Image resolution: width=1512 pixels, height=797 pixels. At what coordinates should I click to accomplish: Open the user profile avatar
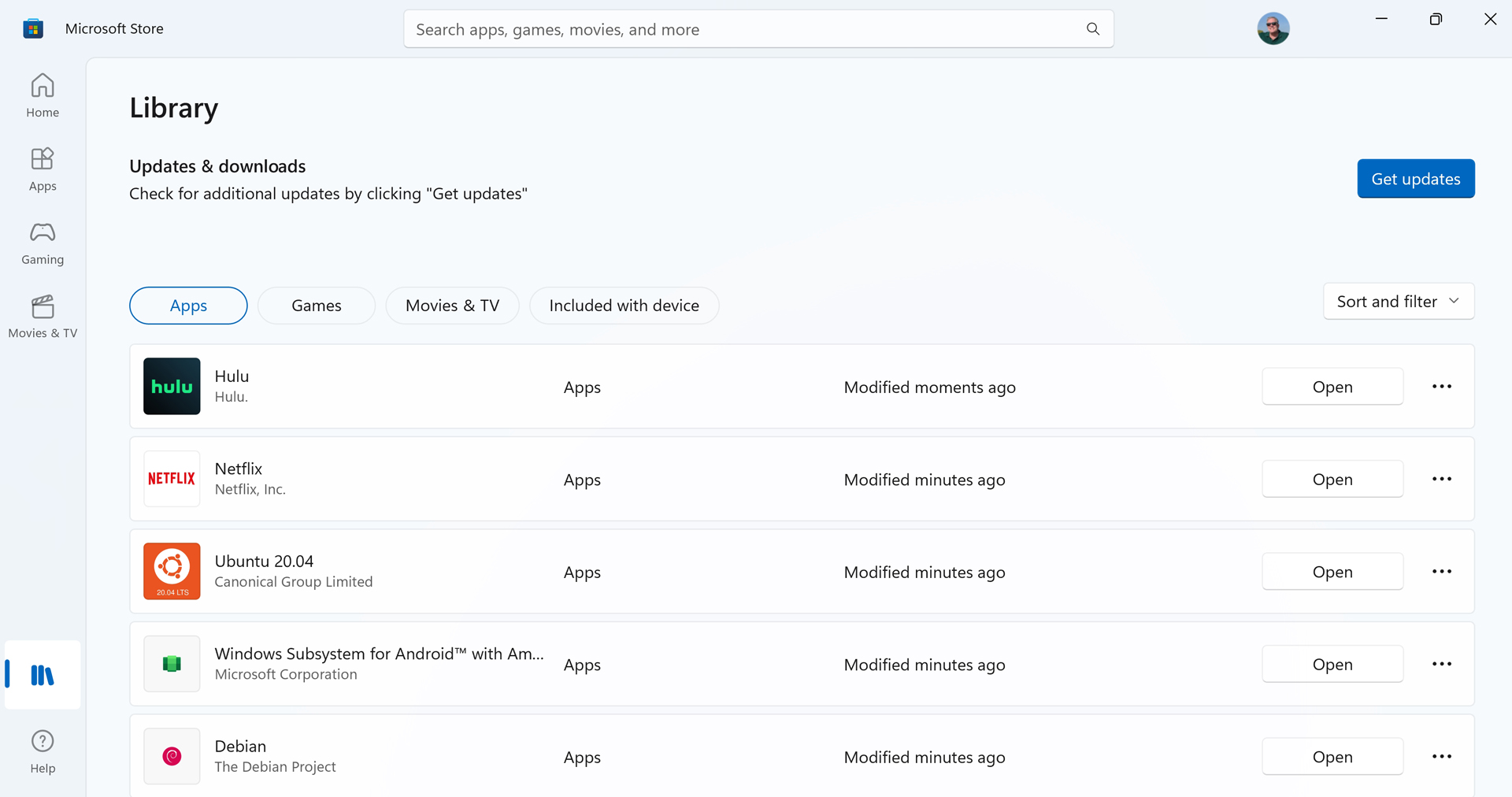click(1273, 29)
